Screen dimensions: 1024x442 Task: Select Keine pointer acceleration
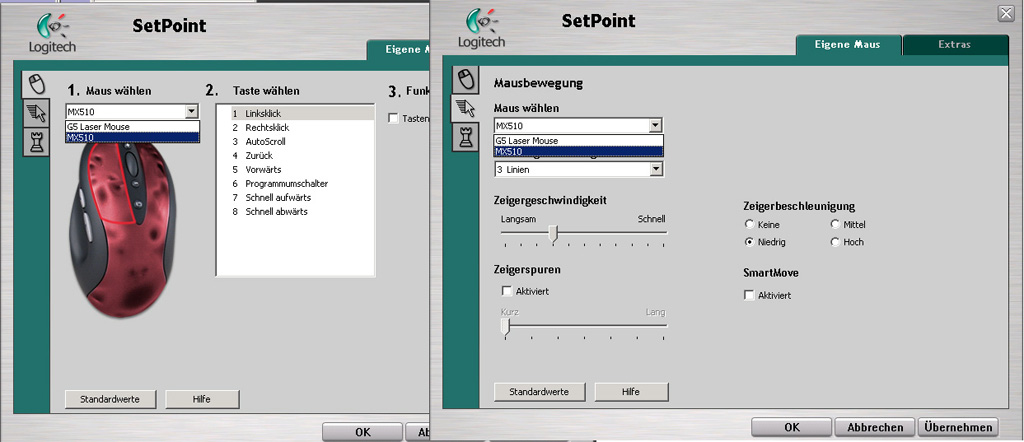click(x=749, y=224)
